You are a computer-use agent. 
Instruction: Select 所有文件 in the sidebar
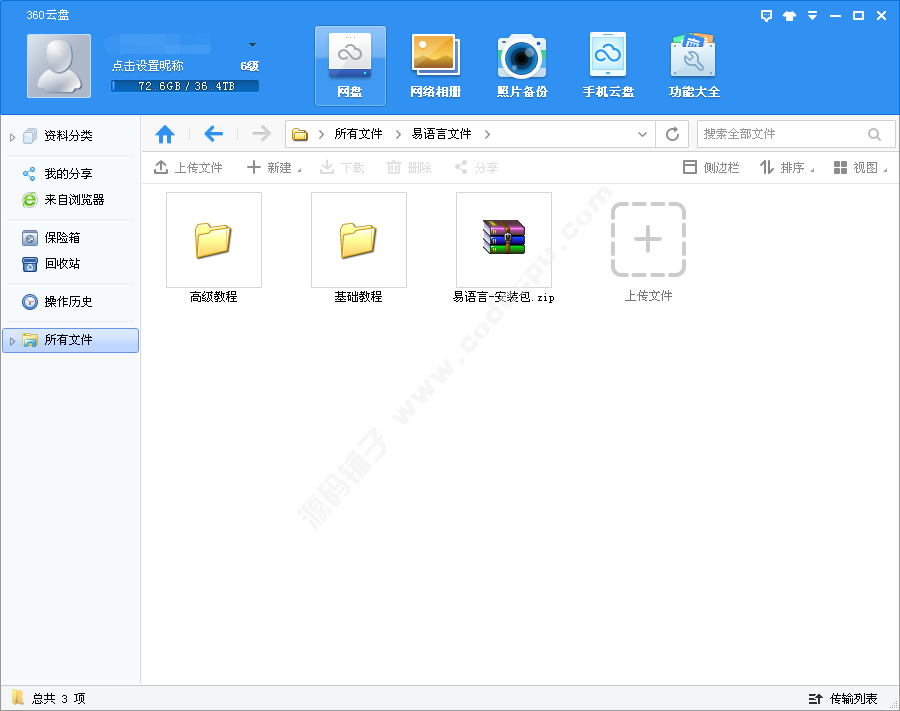[71, 340]
